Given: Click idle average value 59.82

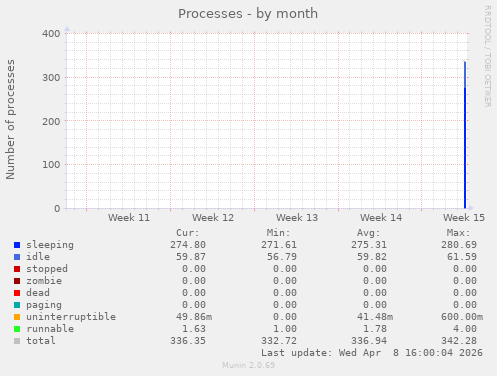Looking at the screenshot, I should tap(372, 257).
